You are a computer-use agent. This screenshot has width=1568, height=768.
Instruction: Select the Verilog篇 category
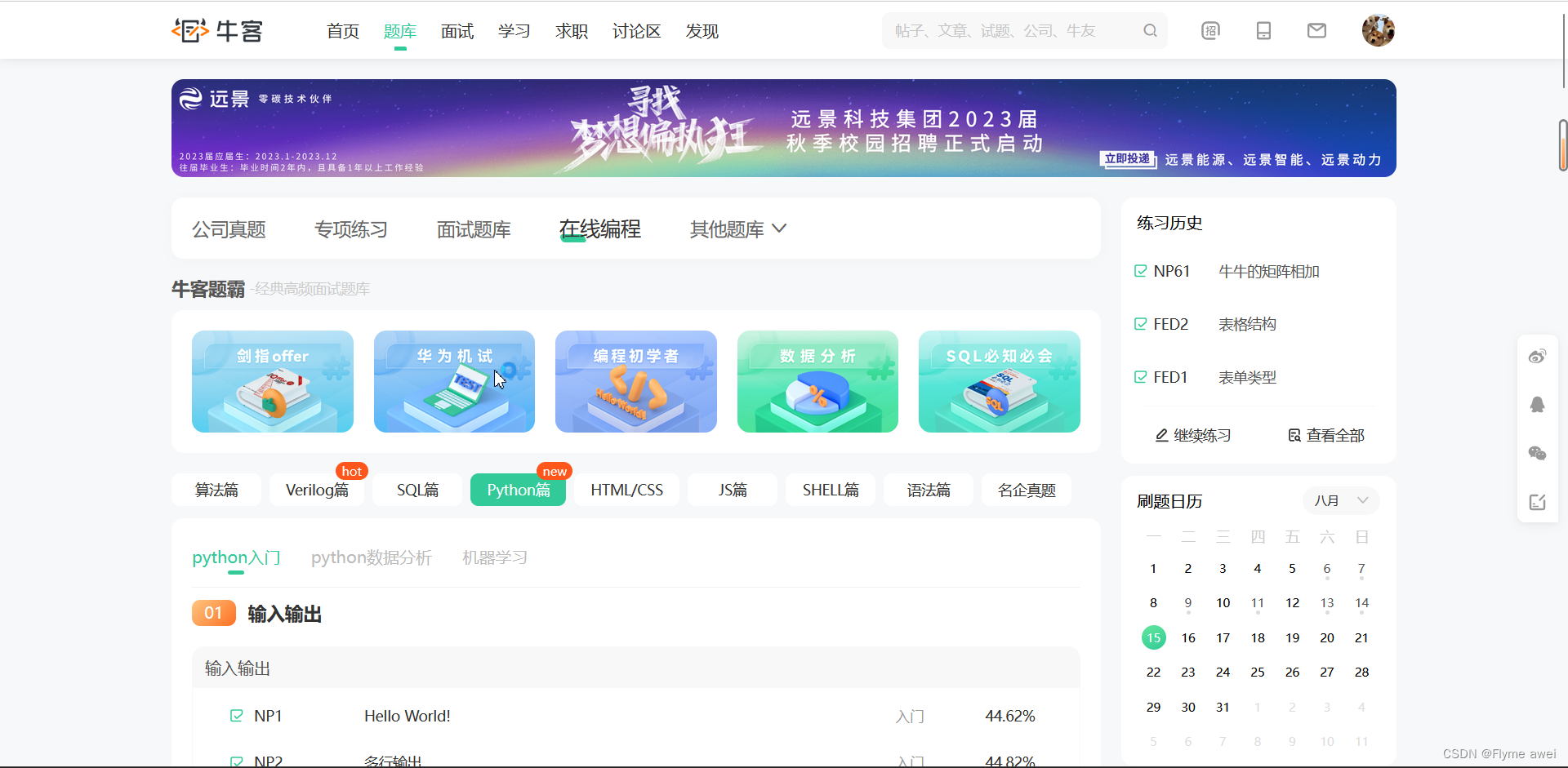pyautogui.click(x=317, y=490)
